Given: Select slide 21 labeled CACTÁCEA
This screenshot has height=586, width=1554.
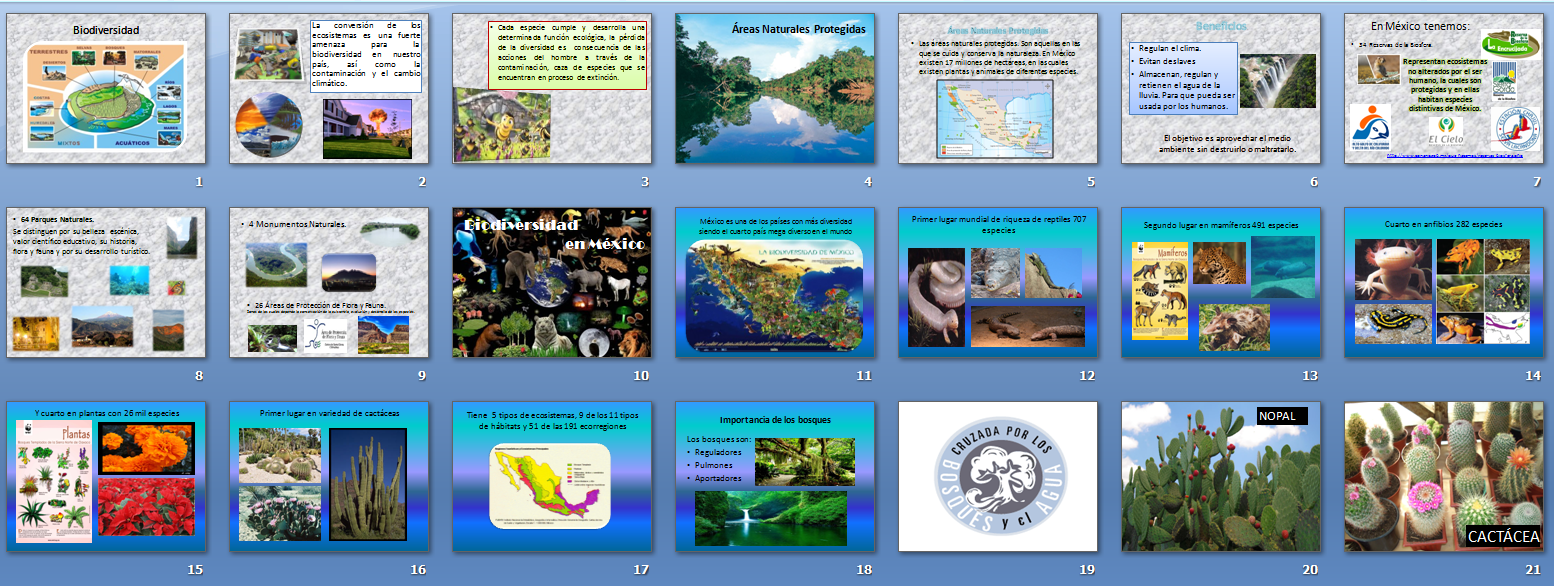Looking at the screenshot, I should tap(1444, 476).
